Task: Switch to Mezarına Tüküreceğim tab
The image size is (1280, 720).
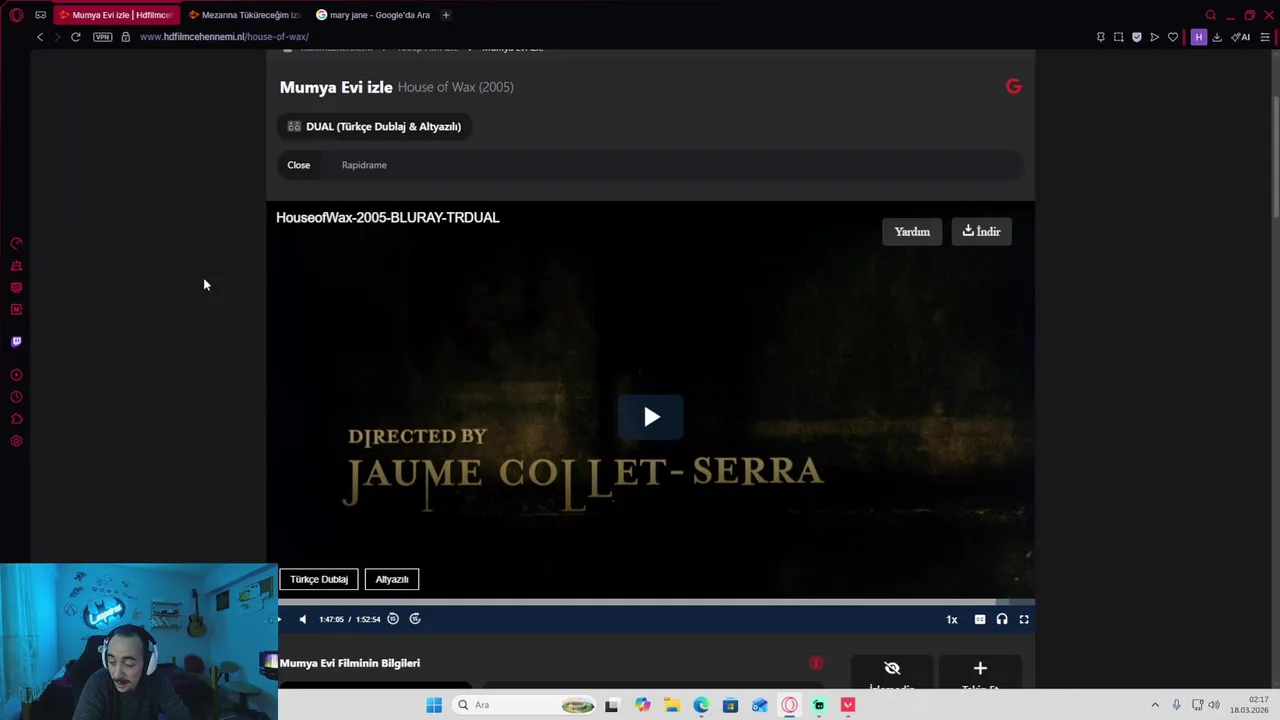Action: click(245, 15)
